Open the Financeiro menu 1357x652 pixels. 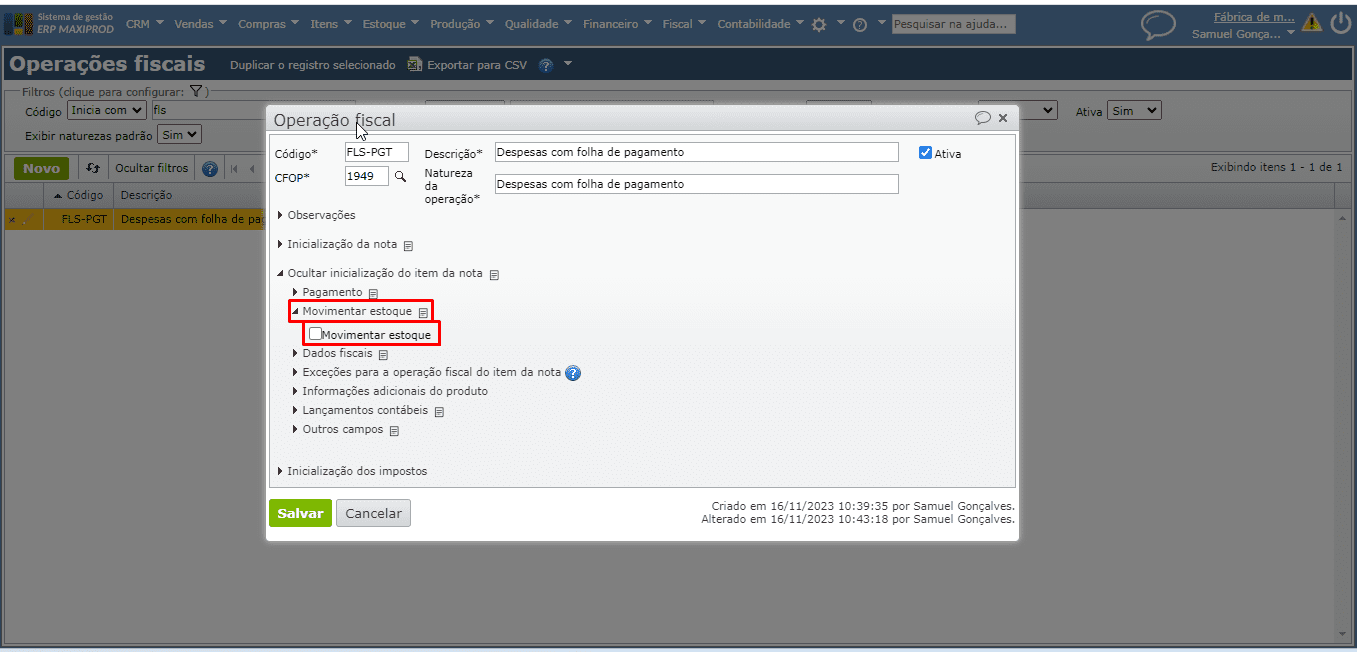click(617, 24)
